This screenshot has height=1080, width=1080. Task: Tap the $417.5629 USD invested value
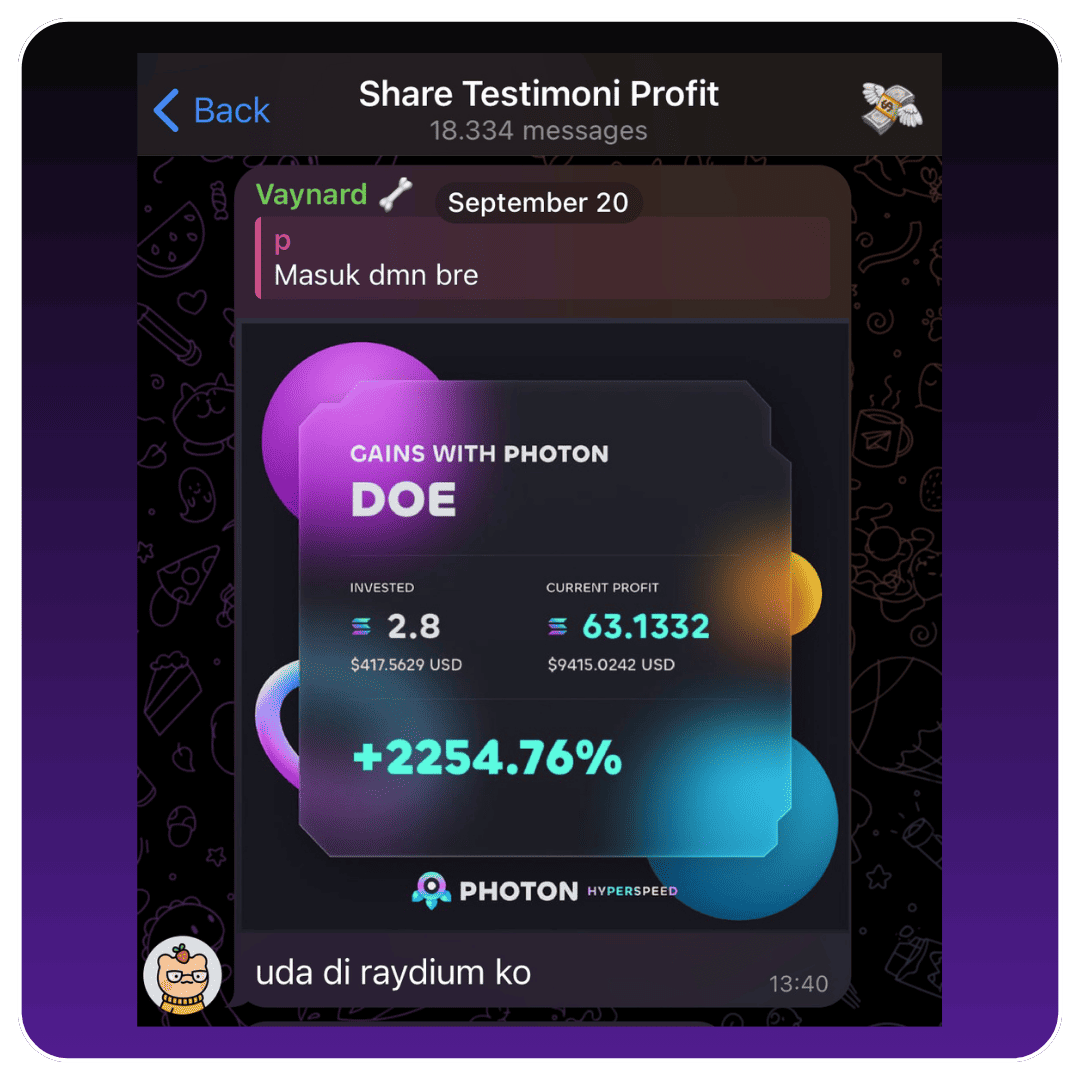click(406, 665)
